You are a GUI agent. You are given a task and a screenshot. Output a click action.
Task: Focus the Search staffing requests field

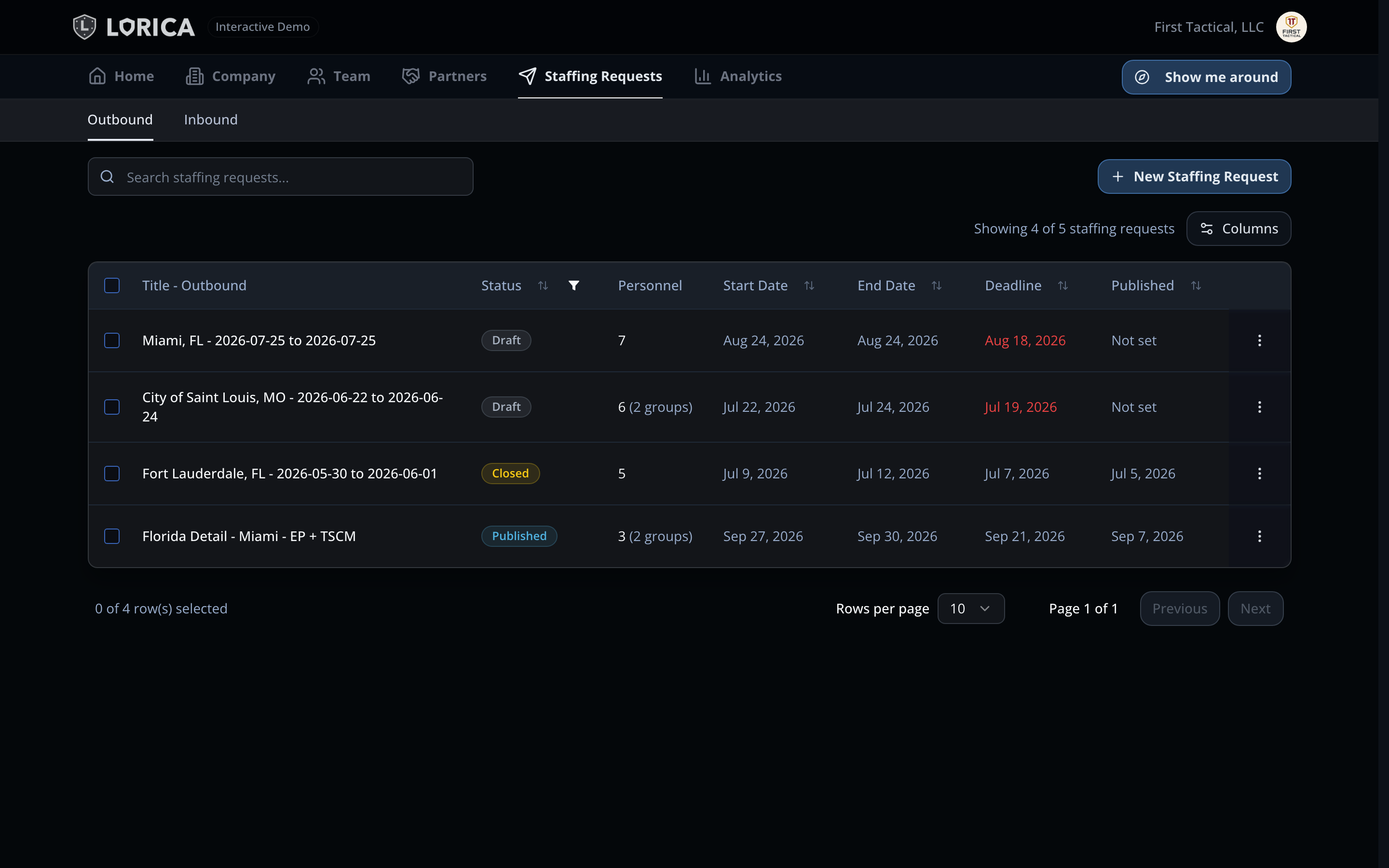280,177
